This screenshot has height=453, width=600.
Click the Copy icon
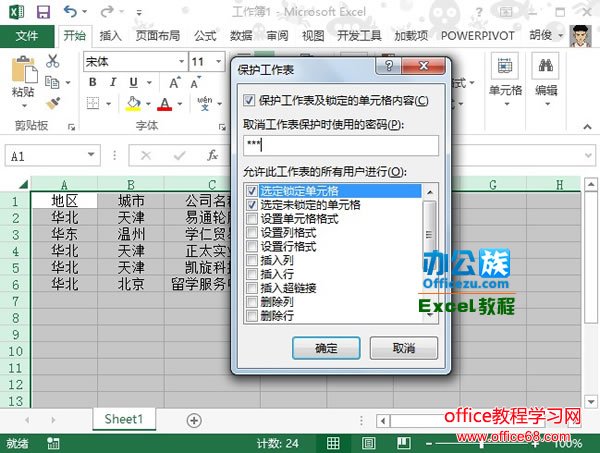click(52, 82)
